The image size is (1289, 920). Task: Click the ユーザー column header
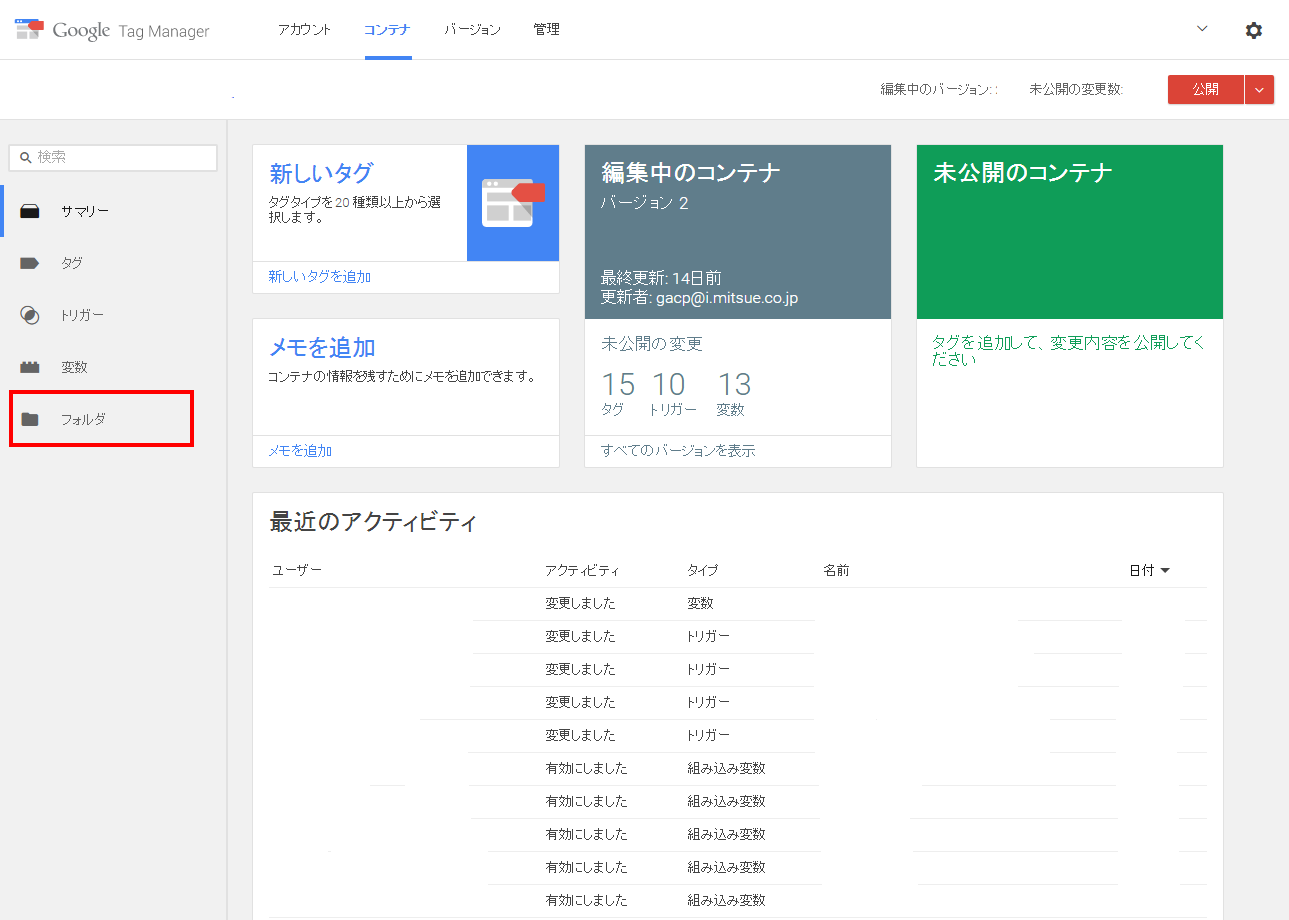[297, 570]
